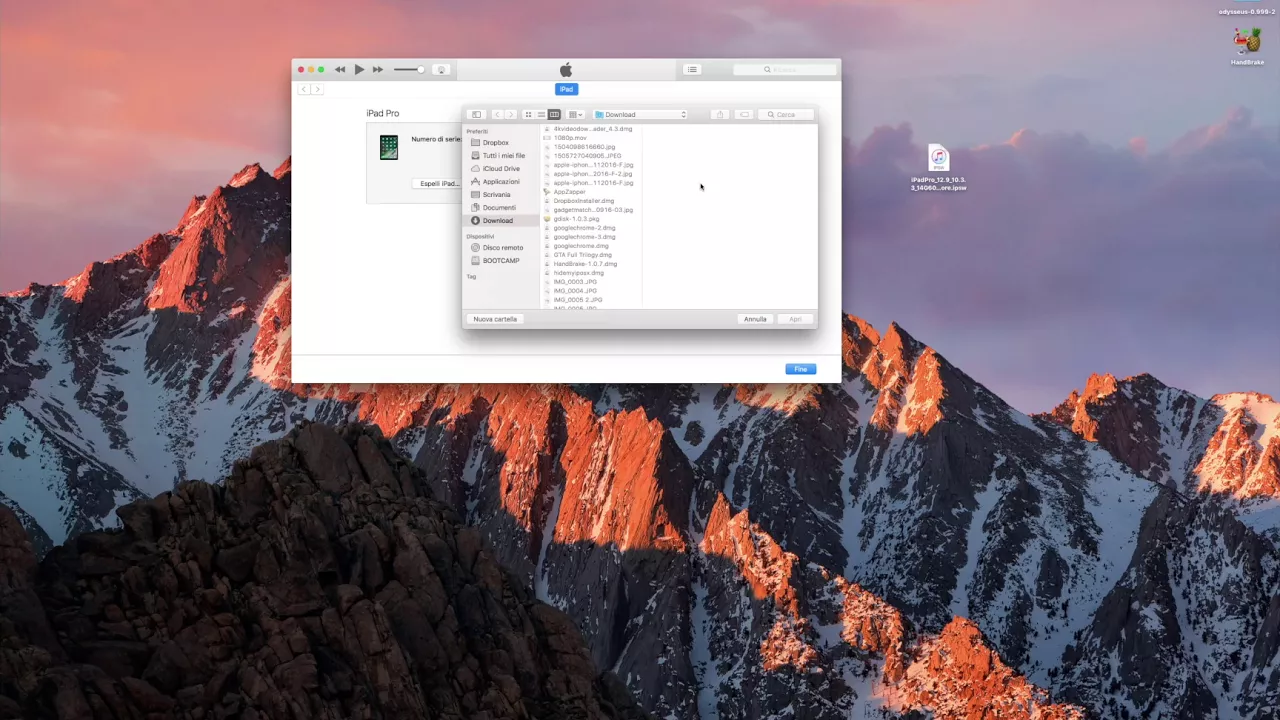Screen dimensions: 1280x720
Task: Open the iTunes Up Next list icon
Action: tap(692, 69)
